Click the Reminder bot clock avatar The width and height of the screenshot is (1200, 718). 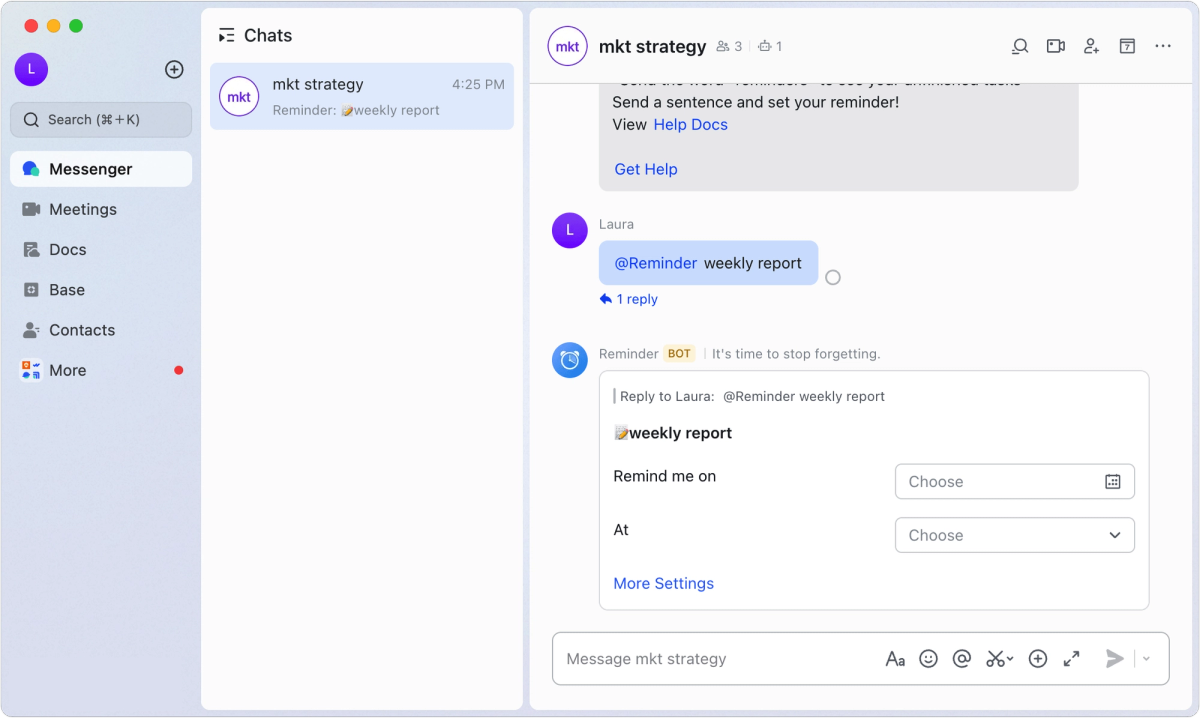(569, 360)
